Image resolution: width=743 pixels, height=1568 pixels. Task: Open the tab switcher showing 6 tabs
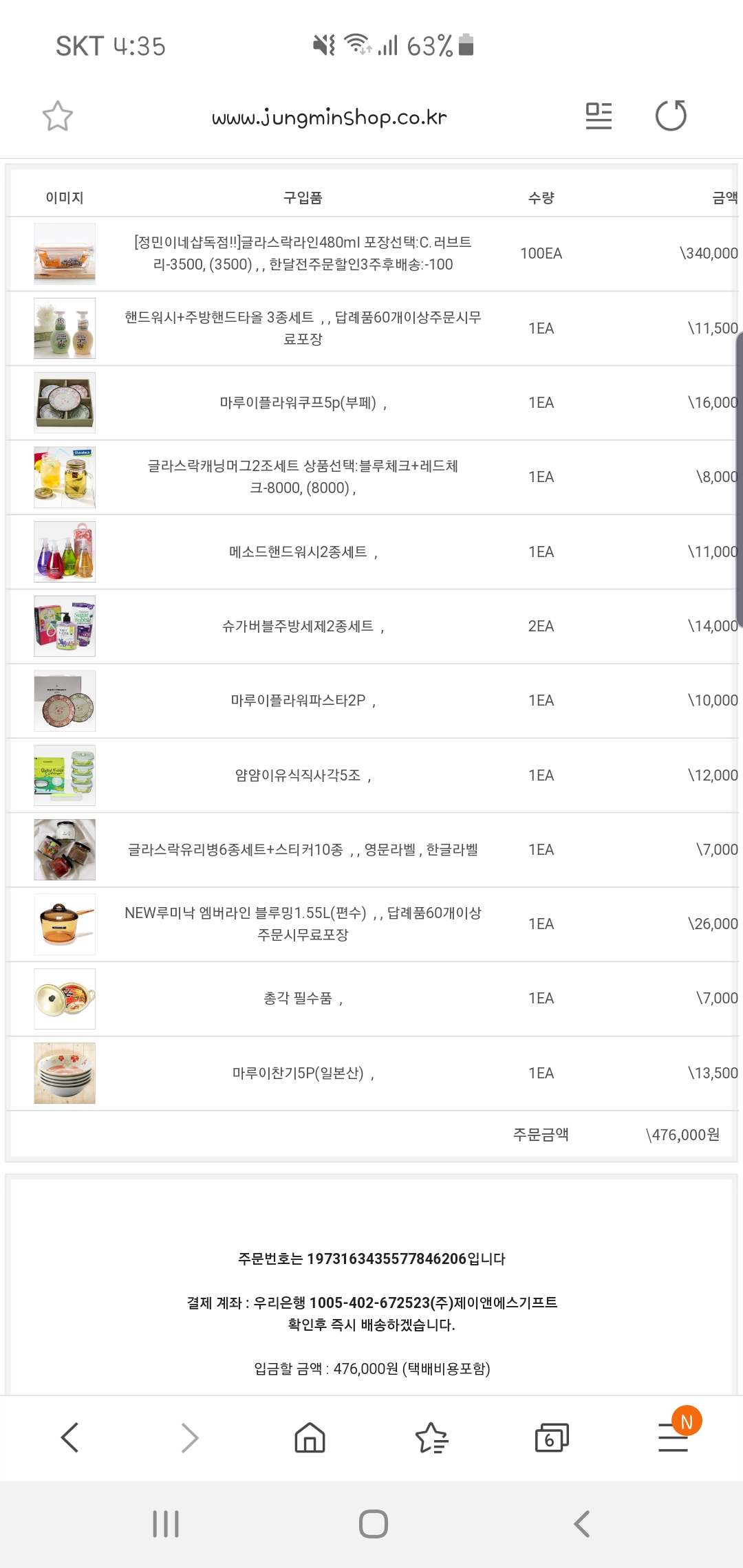pos(552,1437)
